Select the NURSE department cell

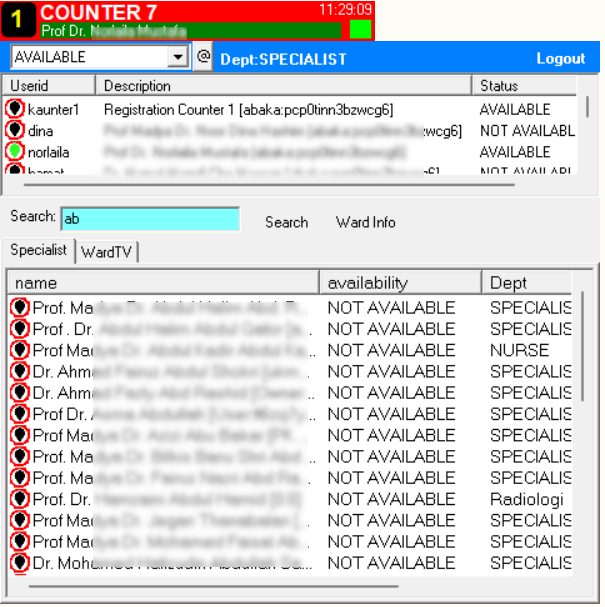[519, 350]
